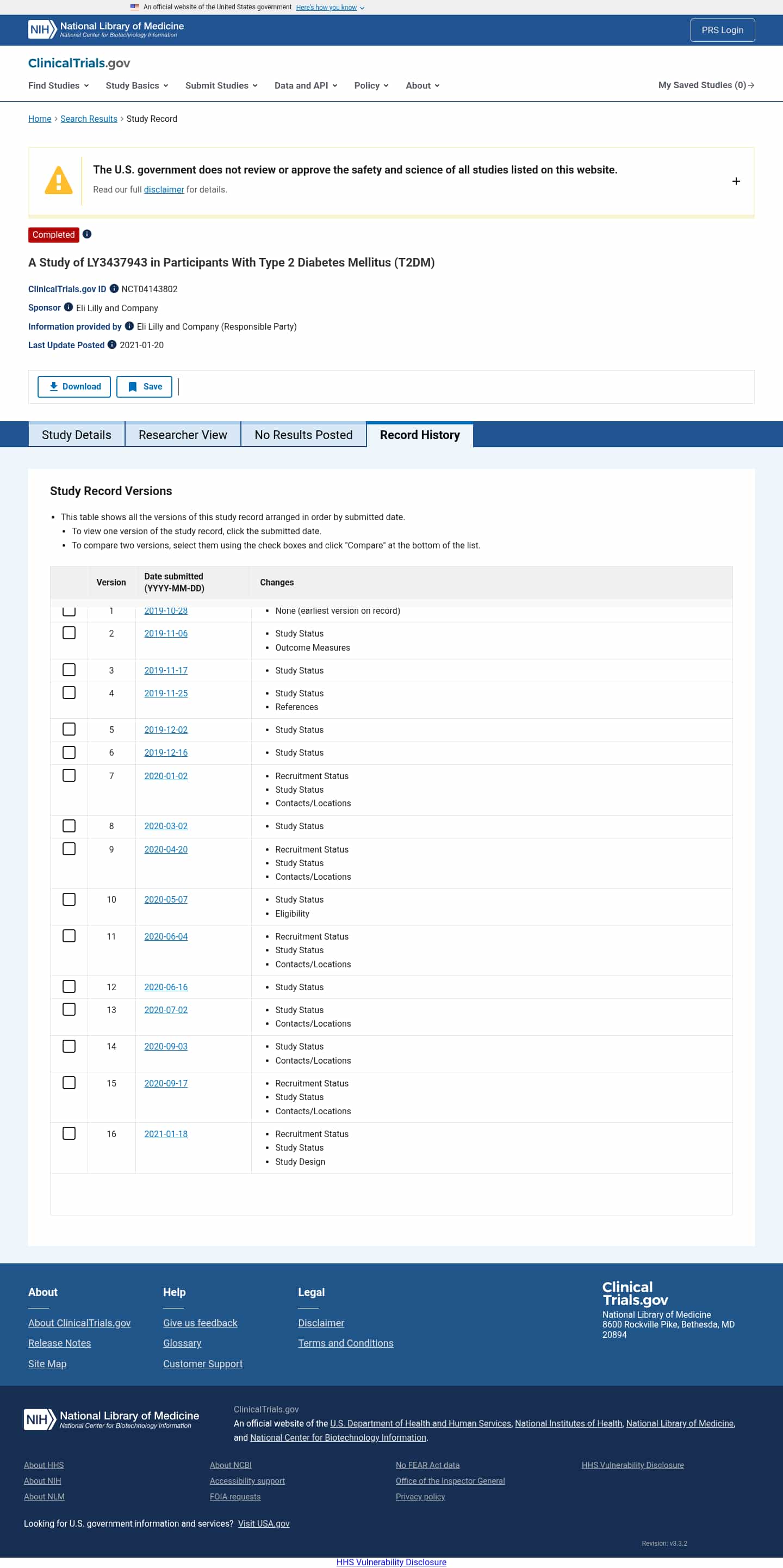
Task: Tick the version 16 checkbox
Action: 70,1133
